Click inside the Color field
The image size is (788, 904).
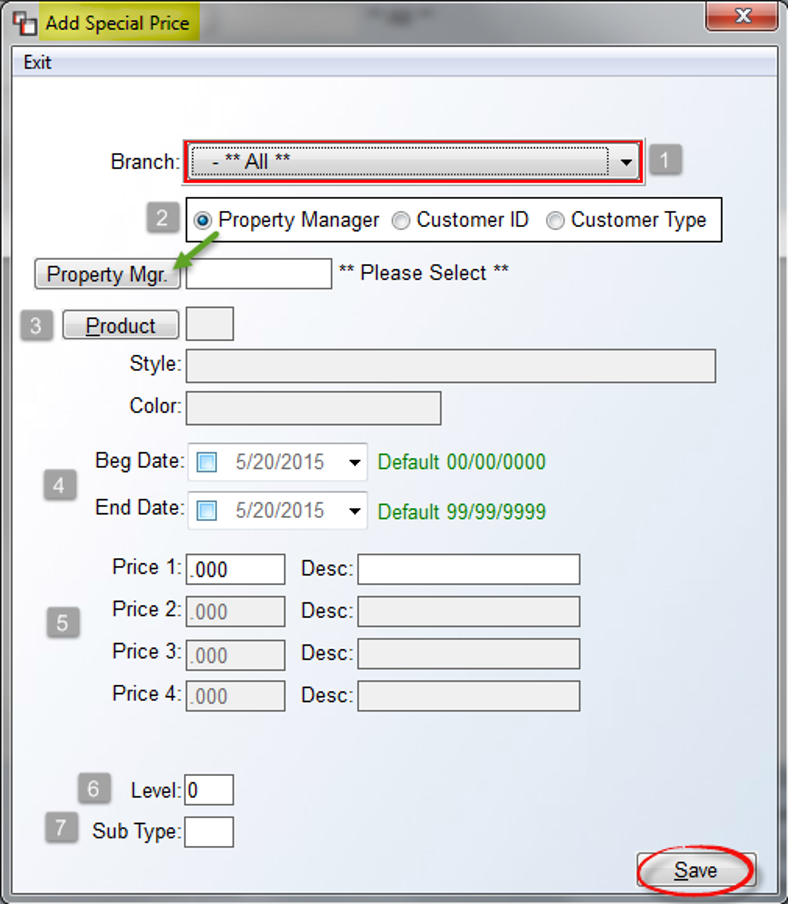[314, 408]
